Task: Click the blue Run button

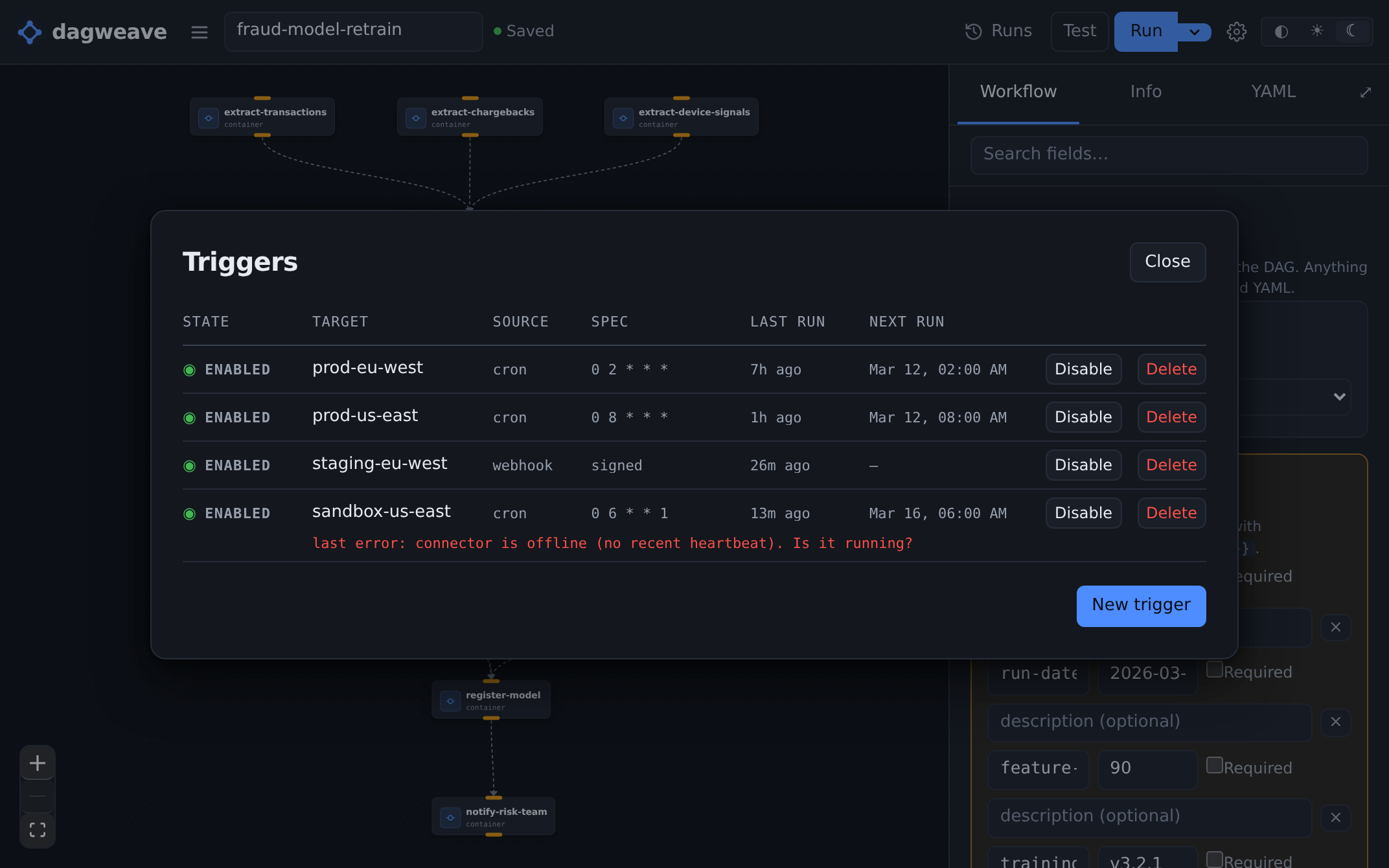Action: pos(1146,31)
